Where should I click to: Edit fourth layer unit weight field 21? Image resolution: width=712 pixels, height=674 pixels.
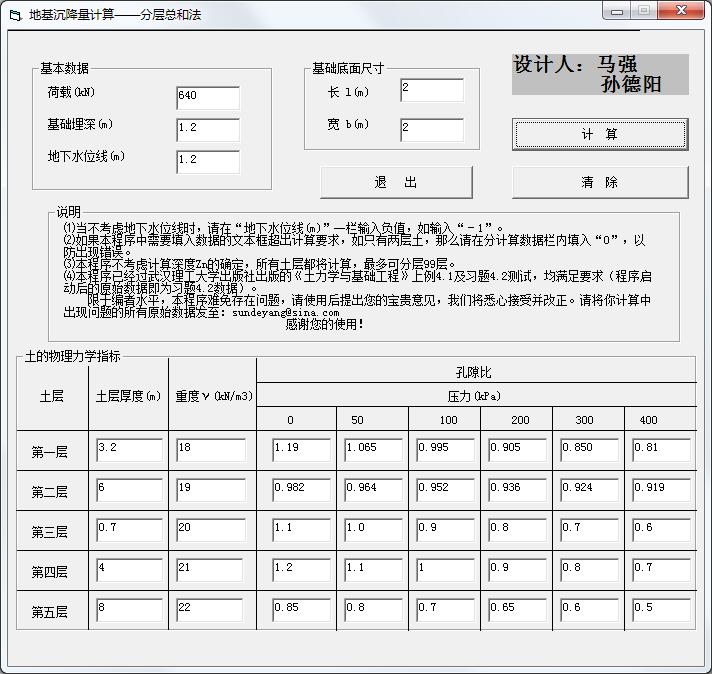pos(211,570)
